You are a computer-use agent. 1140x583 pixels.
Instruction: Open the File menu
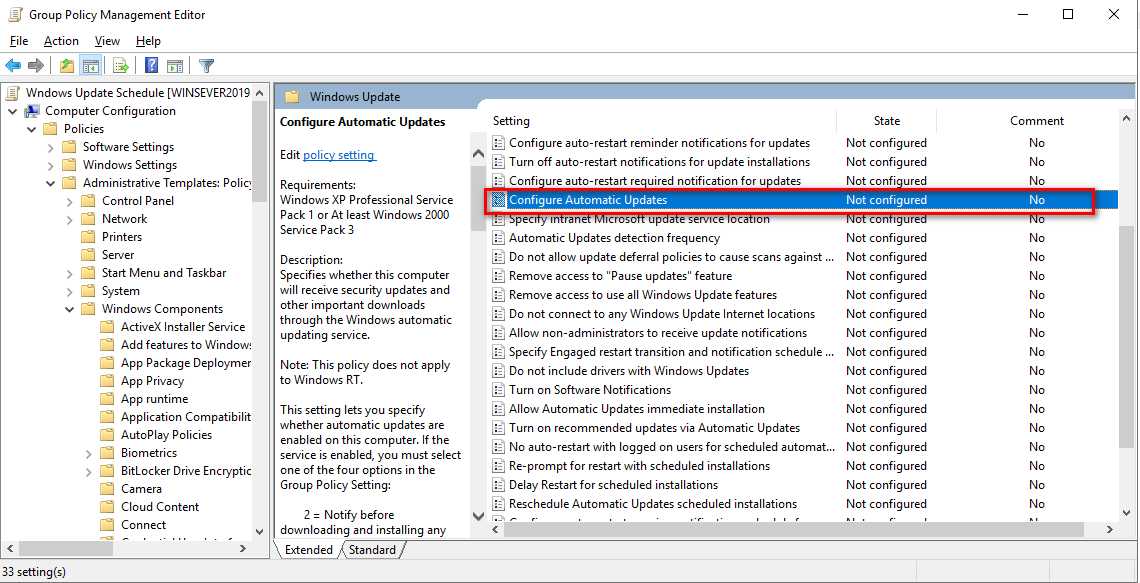(x=19, y=41)
